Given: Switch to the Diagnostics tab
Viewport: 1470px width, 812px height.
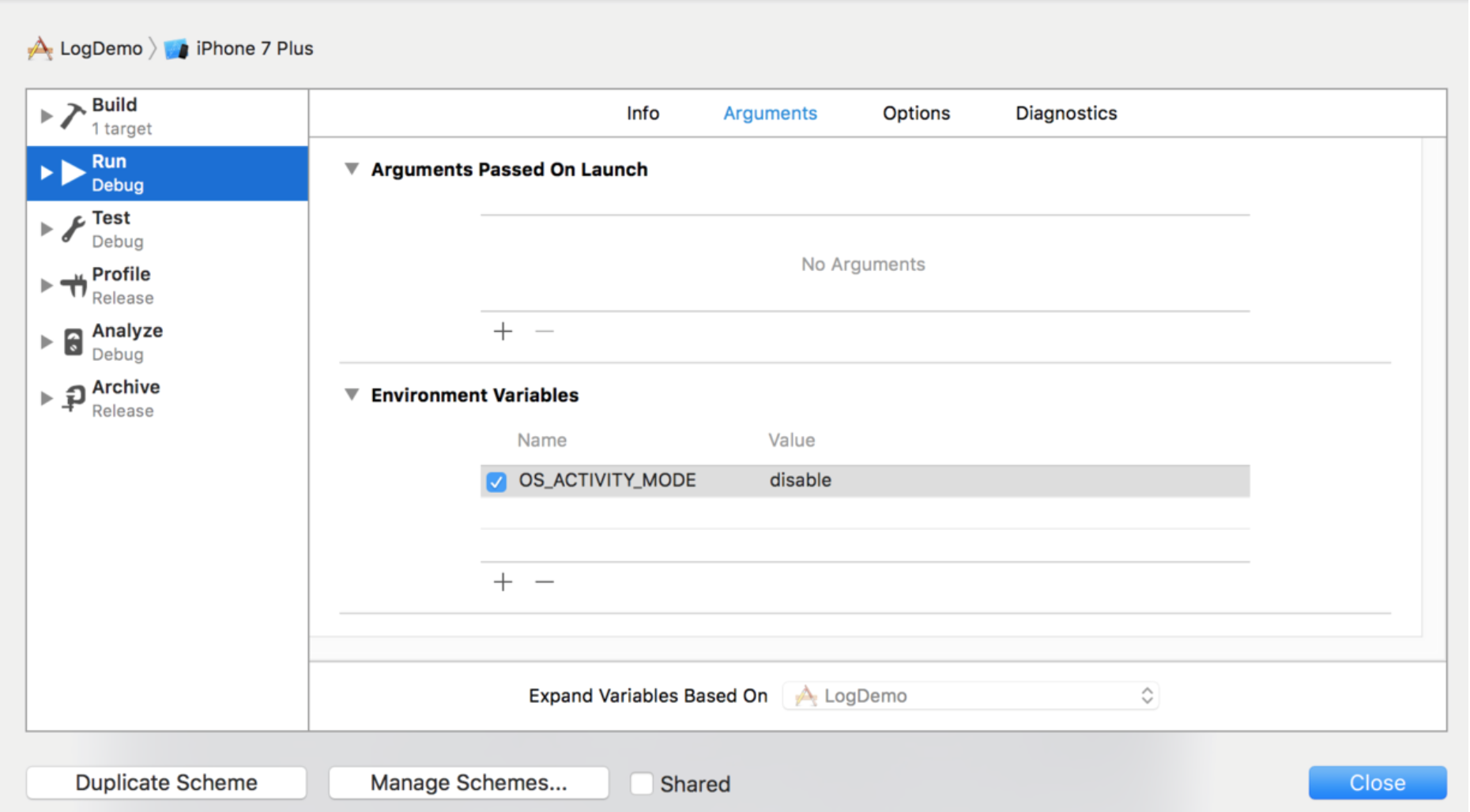Looking at the screenshot, I should 1066,114.
